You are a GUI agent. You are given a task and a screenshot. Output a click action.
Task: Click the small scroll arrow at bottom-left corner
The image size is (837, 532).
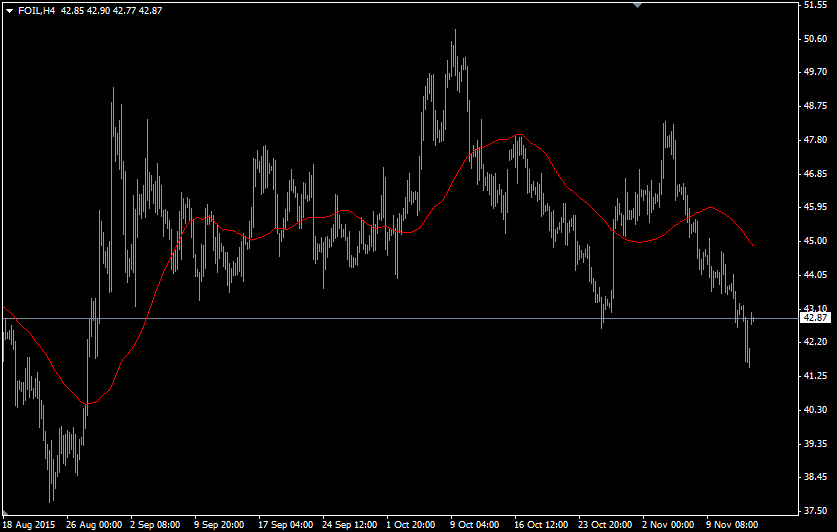(5, 514)
